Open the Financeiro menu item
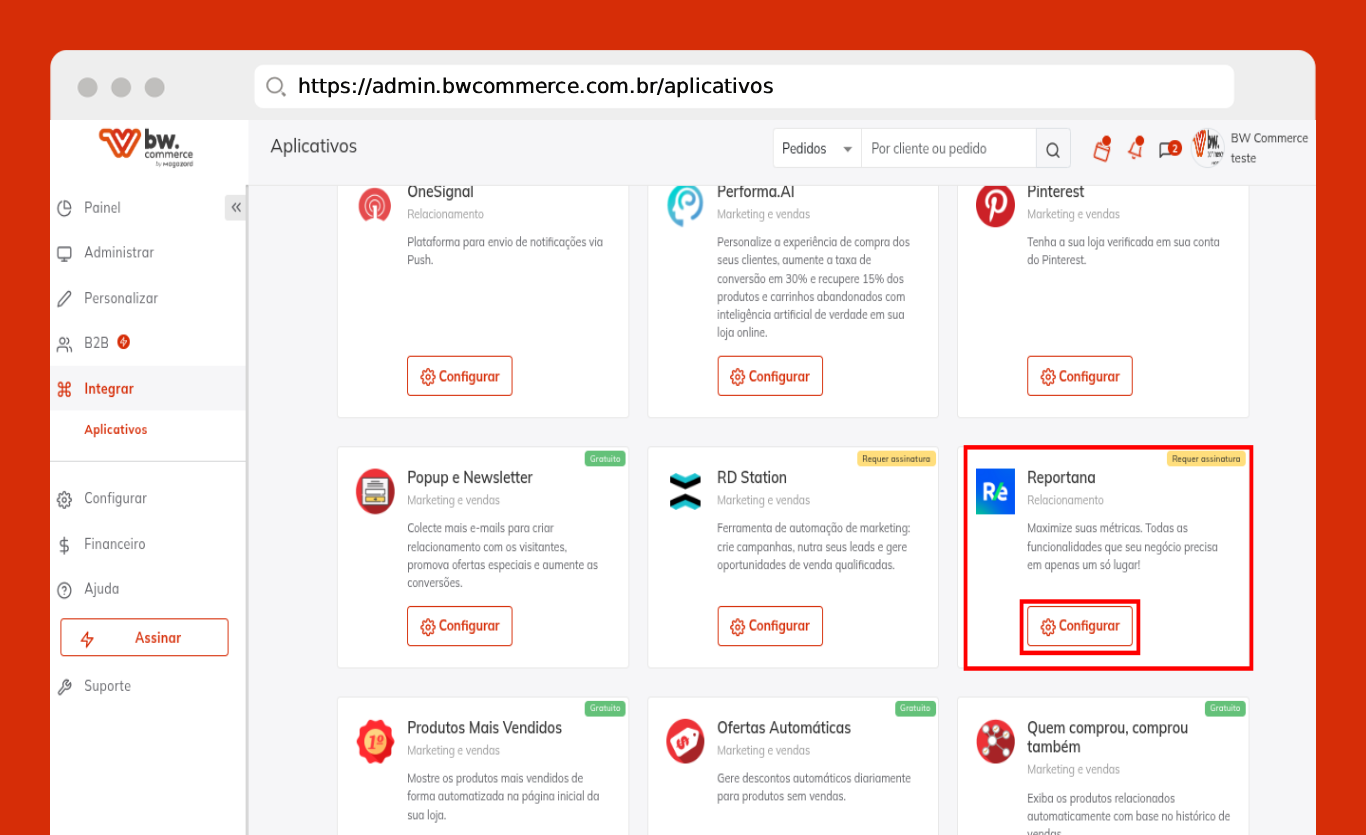 (114, 544)
